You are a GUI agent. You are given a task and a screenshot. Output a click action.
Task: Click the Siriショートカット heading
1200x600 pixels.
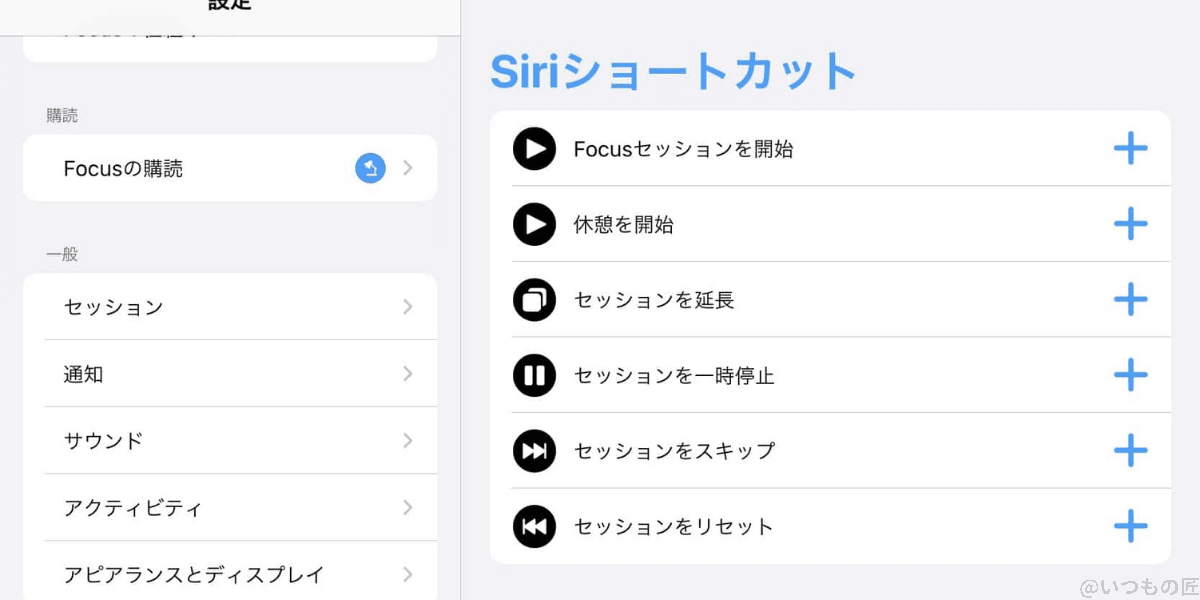pos(671,69)
